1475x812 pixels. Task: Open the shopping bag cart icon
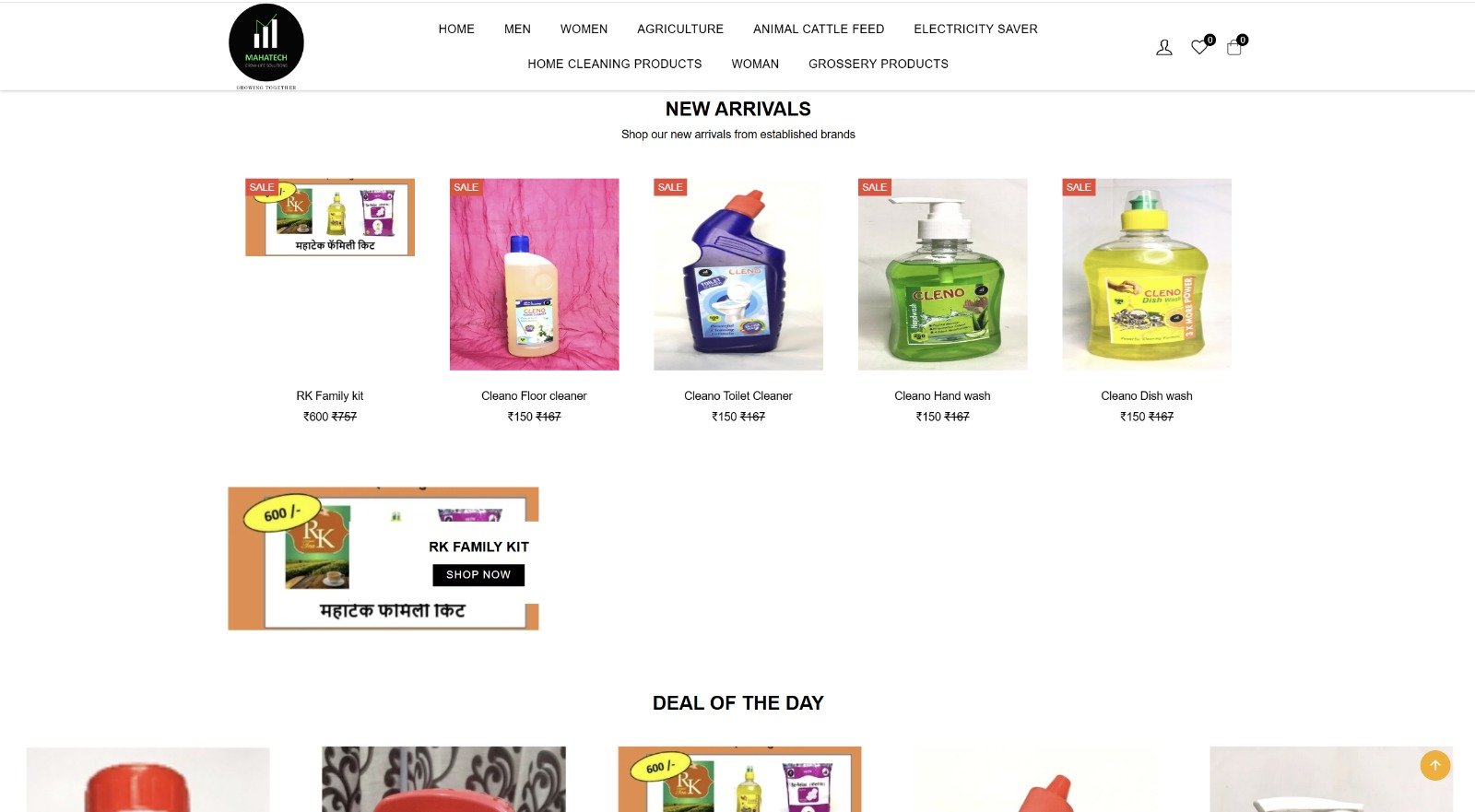[1234, 48]
